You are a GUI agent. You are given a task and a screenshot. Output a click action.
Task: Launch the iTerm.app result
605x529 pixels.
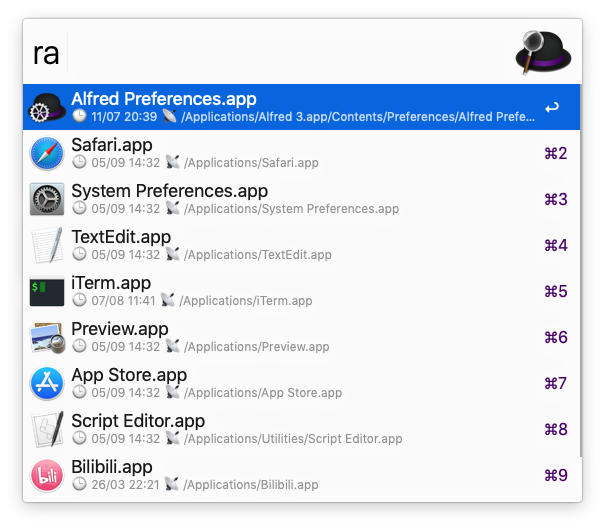coord(301,291)
